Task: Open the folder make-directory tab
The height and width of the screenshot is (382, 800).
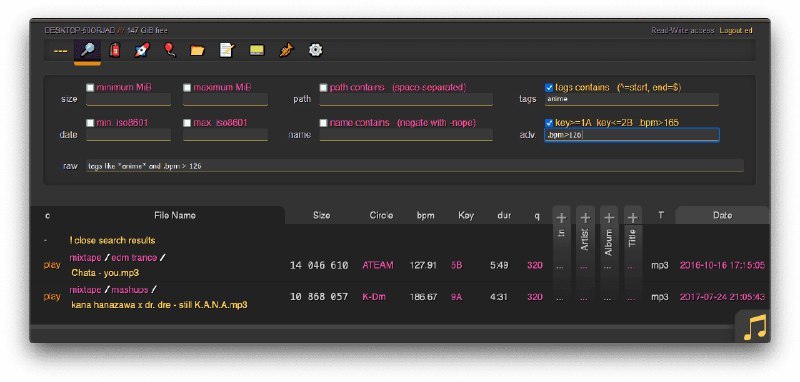Action: (x=197, y=50)
